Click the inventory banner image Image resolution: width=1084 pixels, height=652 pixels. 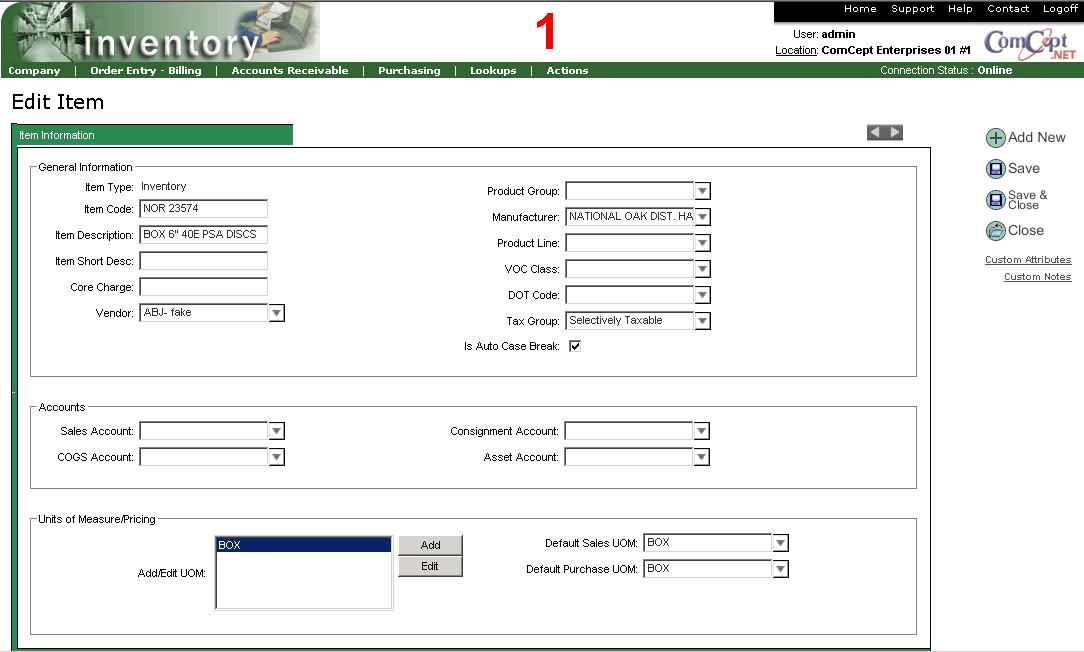pyautogui.click(x=160, y=32)
